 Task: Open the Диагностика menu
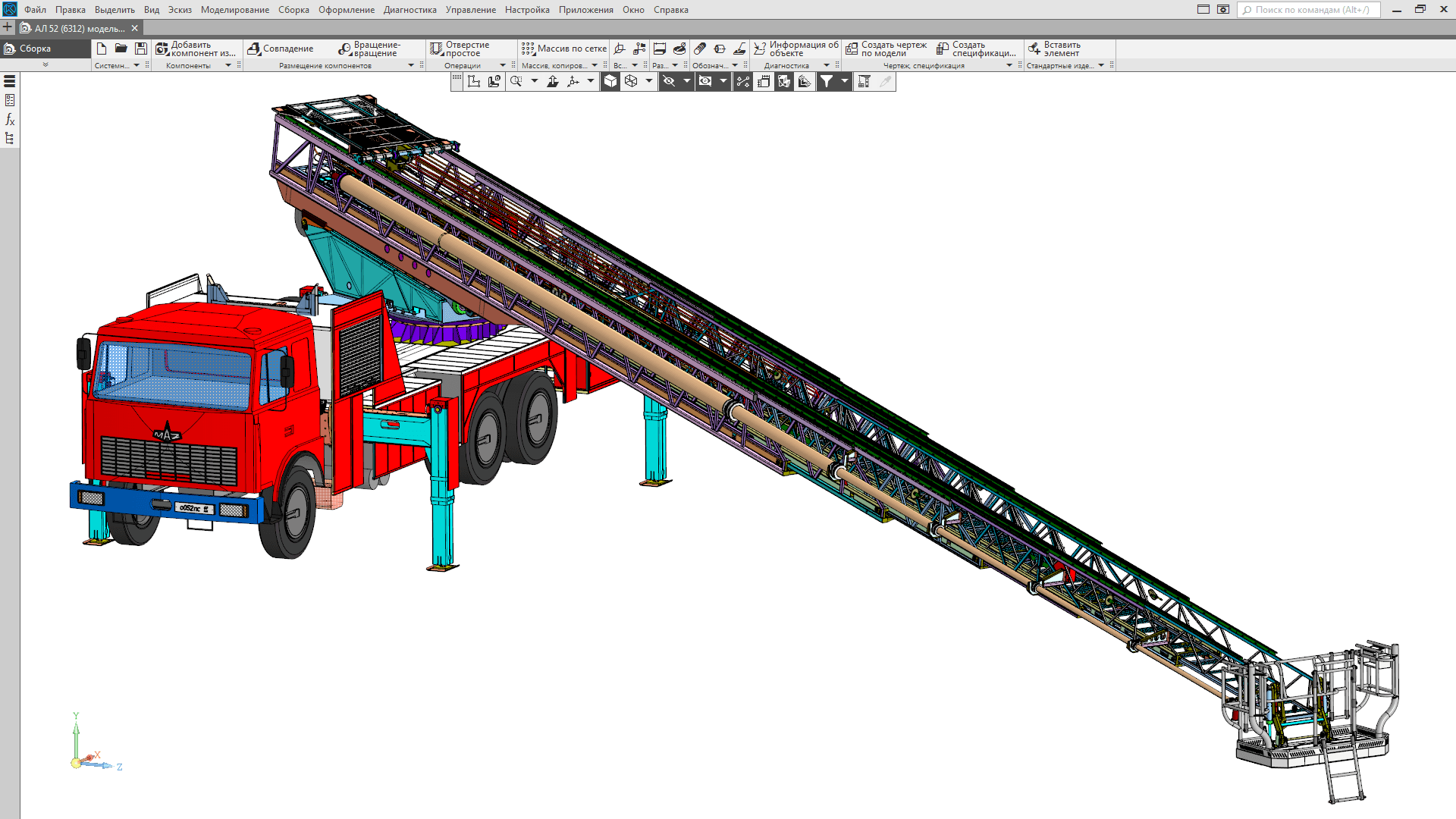(409, 10)
